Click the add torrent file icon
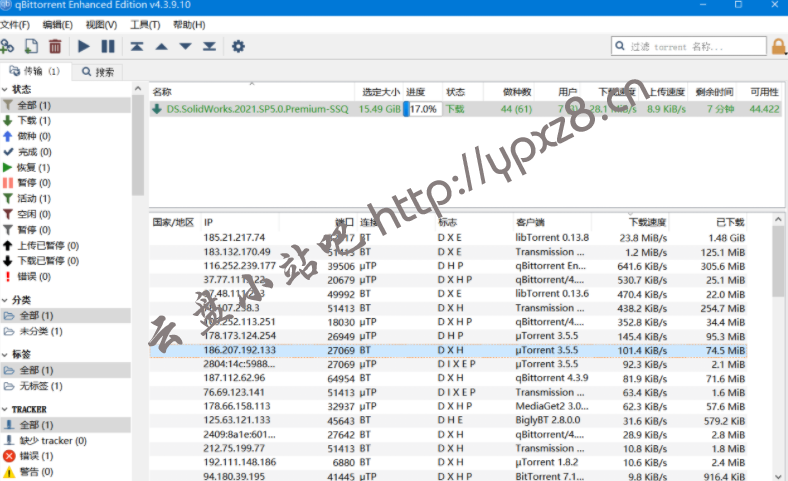The image size is (788, 481). coord(31,46)
